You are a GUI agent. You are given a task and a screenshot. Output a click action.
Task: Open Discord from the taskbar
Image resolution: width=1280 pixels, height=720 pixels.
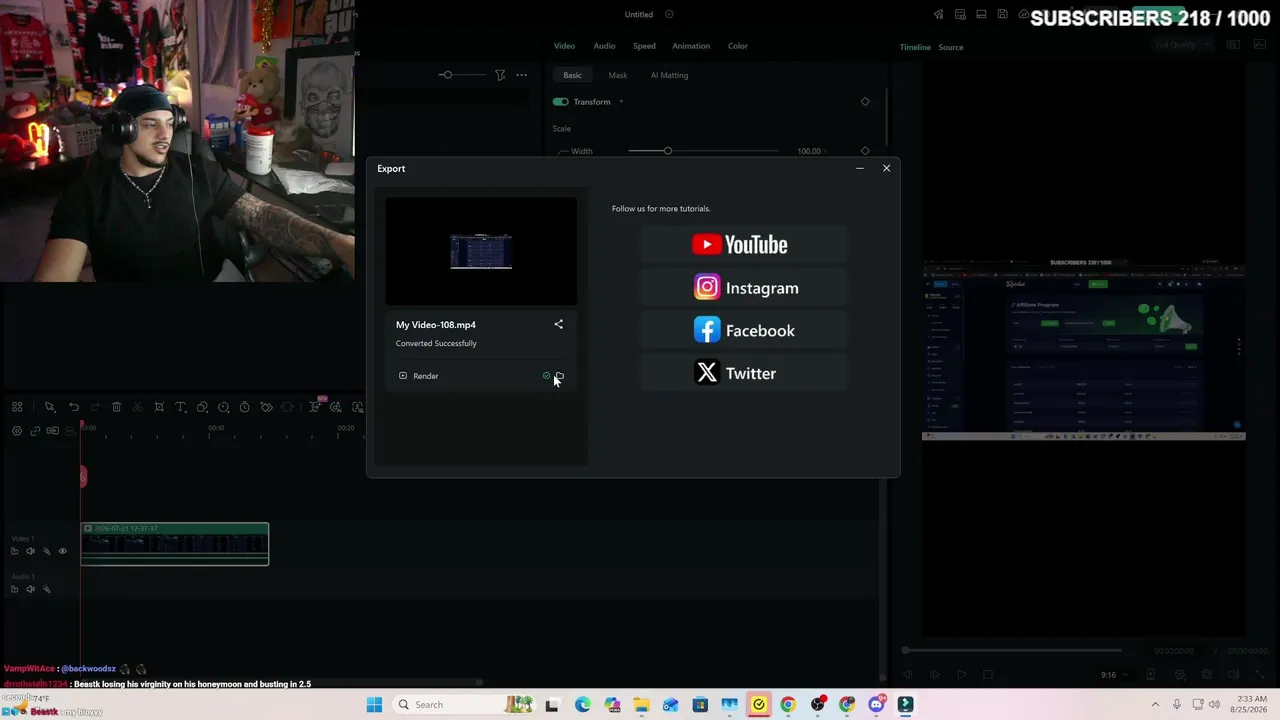(x=876, y=705)
